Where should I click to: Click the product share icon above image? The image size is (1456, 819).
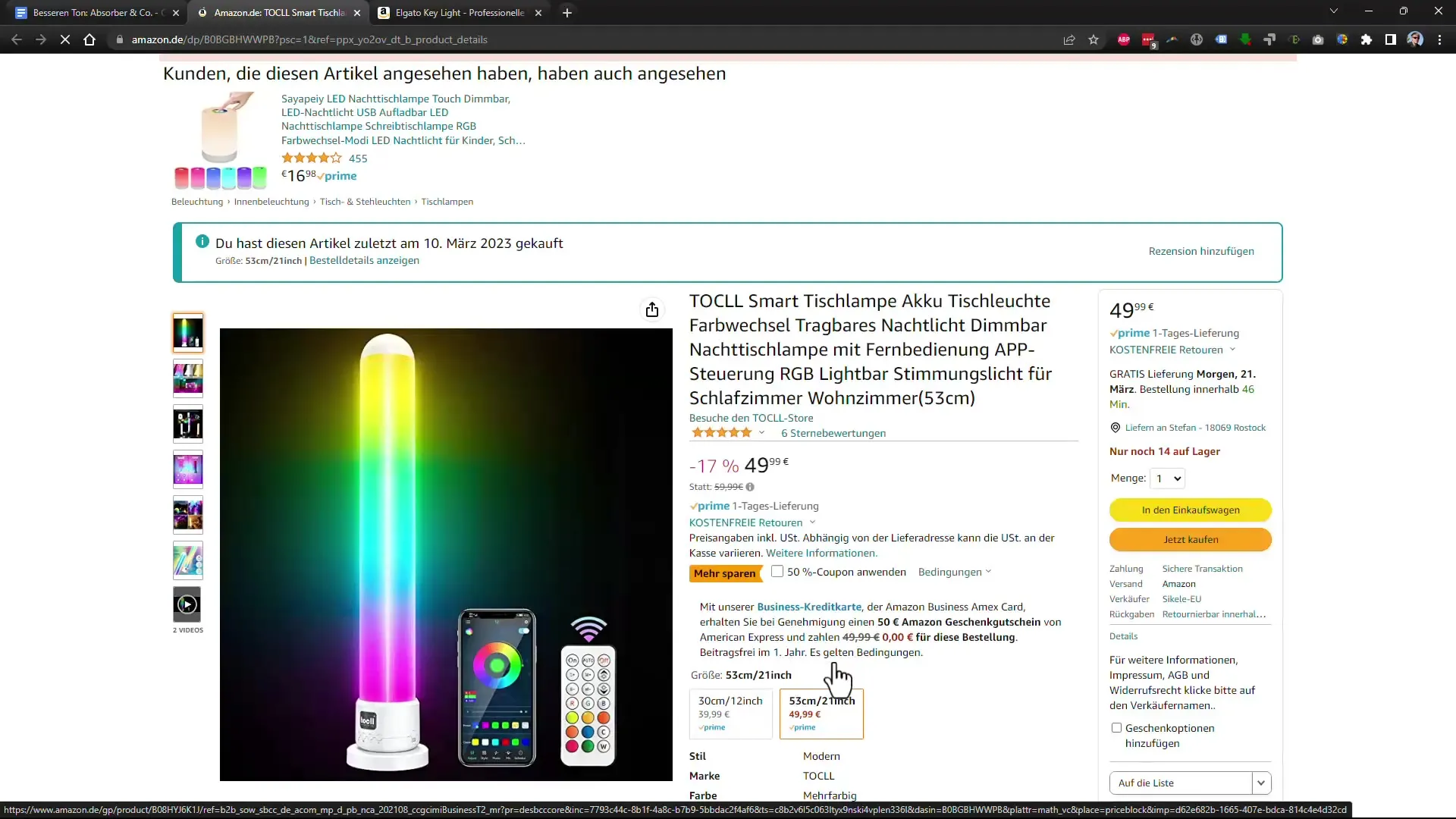pyautogui.click(x=652, y=309)
